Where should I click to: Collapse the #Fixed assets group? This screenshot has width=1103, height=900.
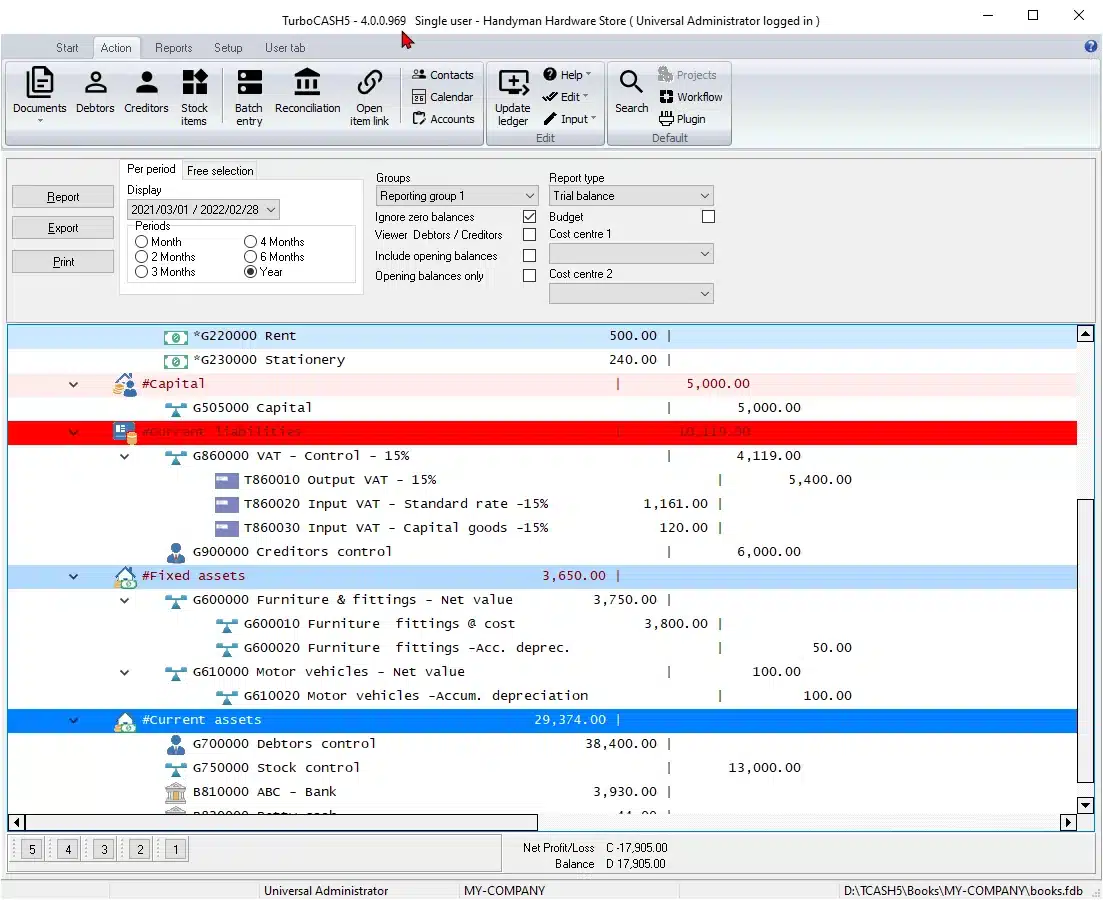72,576
